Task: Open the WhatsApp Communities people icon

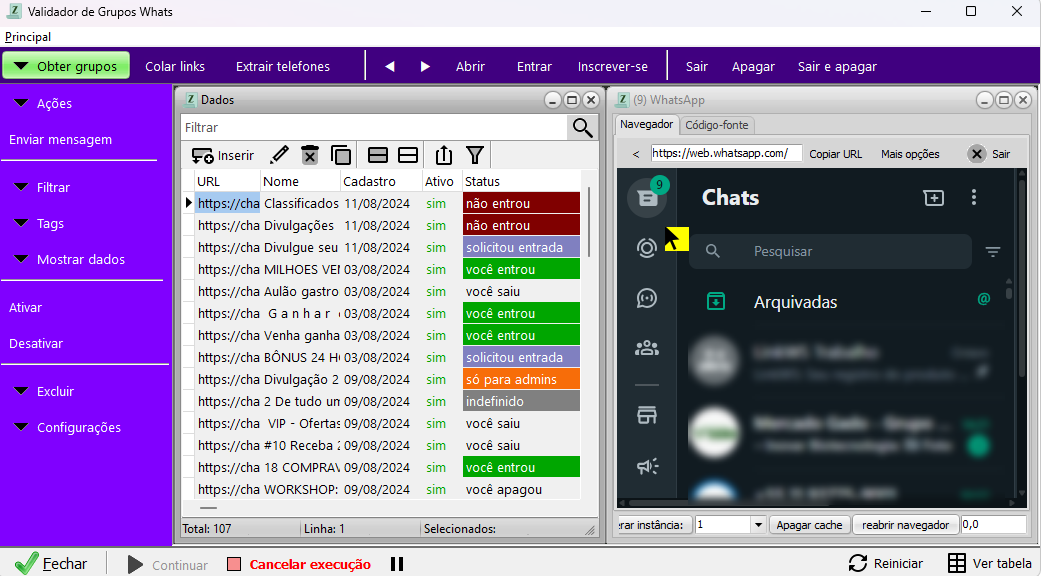Action: pyautogui.click(x=647, y=348)
